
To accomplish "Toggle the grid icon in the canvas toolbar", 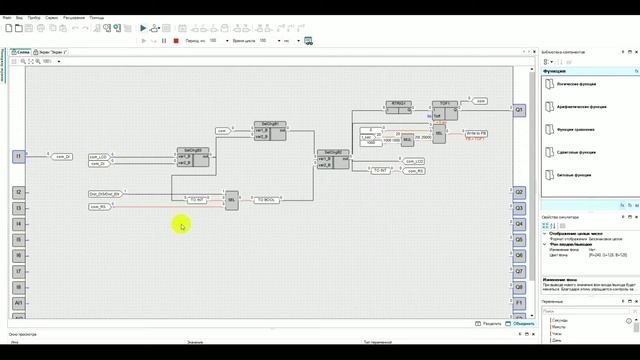I will pyautogui.click(x=14, y=61).
